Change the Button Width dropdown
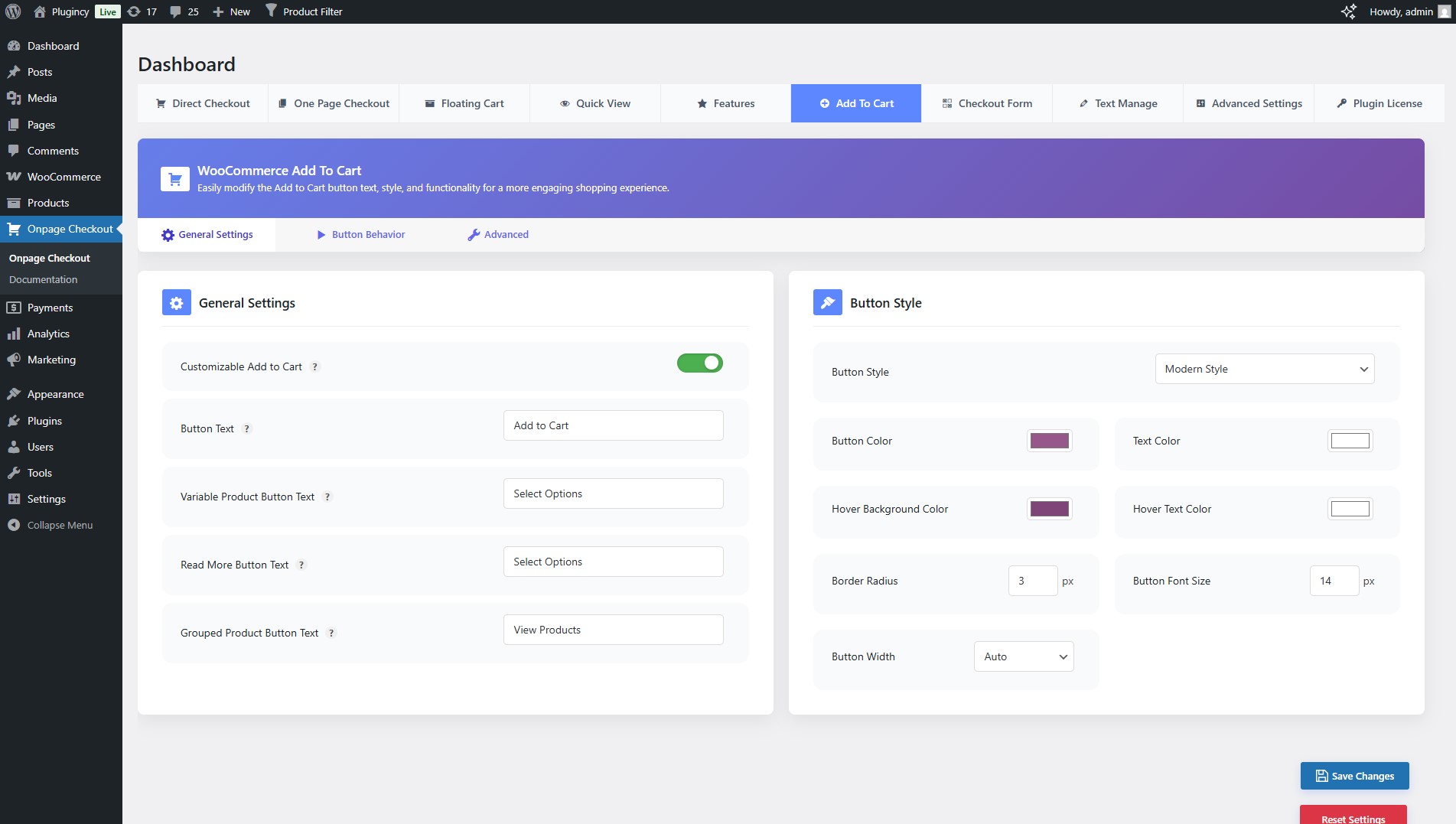This screenshot has height=824, width=1456. 1023,656
